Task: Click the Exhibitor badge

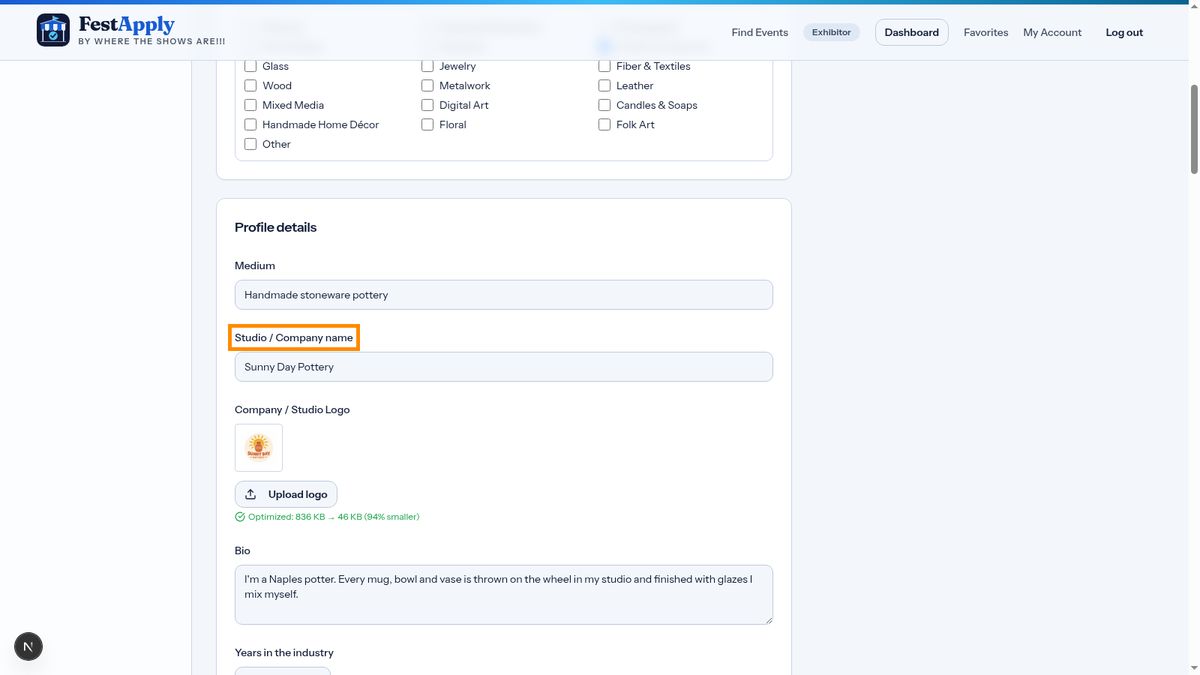Action: (832, 32)
